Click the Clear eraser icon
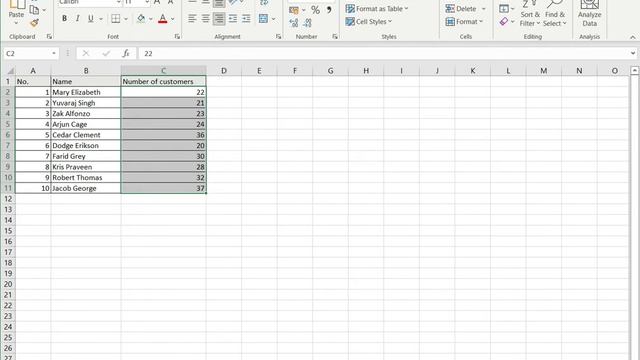The image size is (640, 360). click(x=504, y=22)
